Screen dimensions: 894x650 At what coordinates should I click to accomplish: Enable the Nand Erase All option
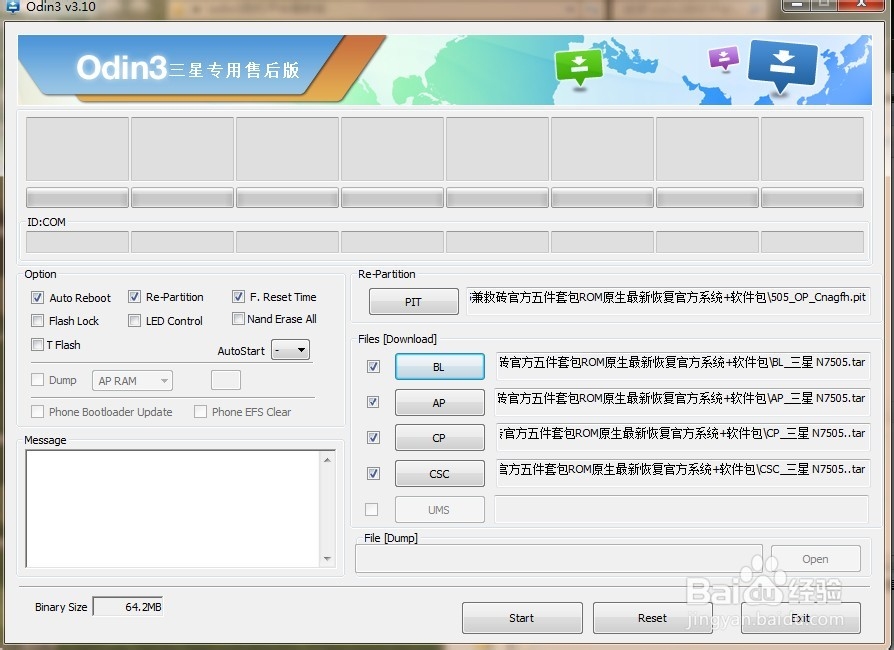[x=238, y=319]
